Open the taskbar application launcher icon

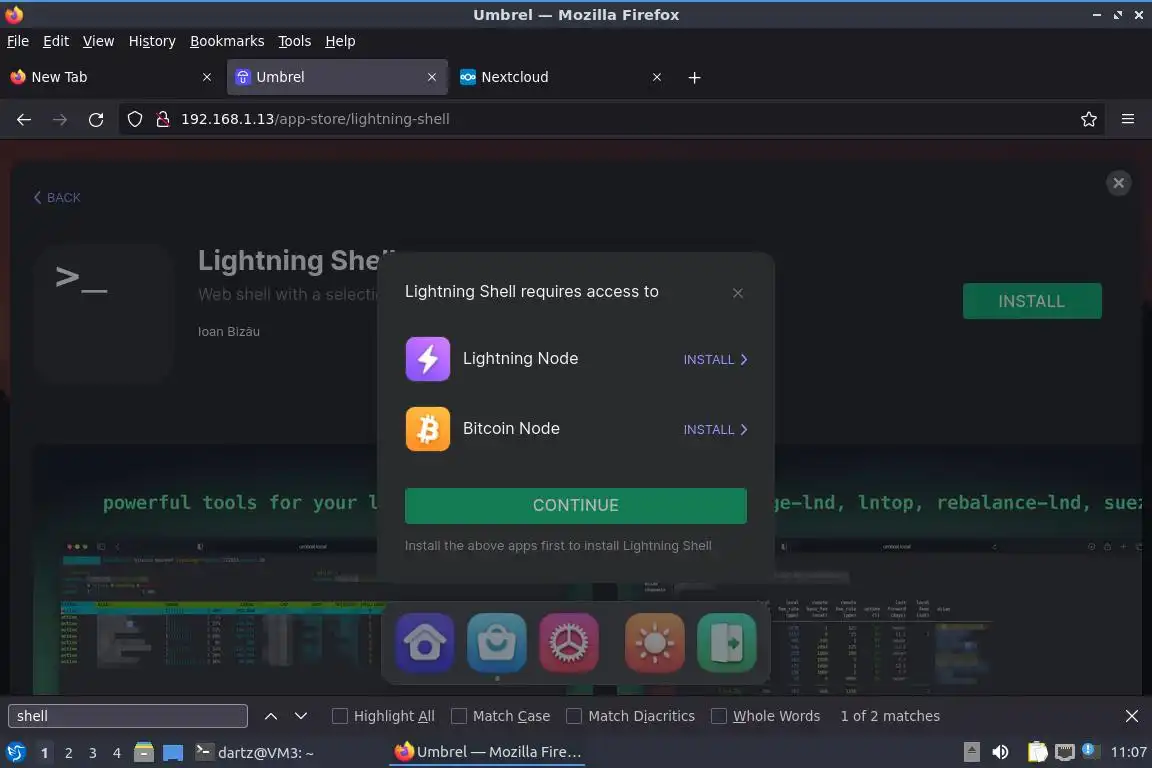(x=15, y=753)
